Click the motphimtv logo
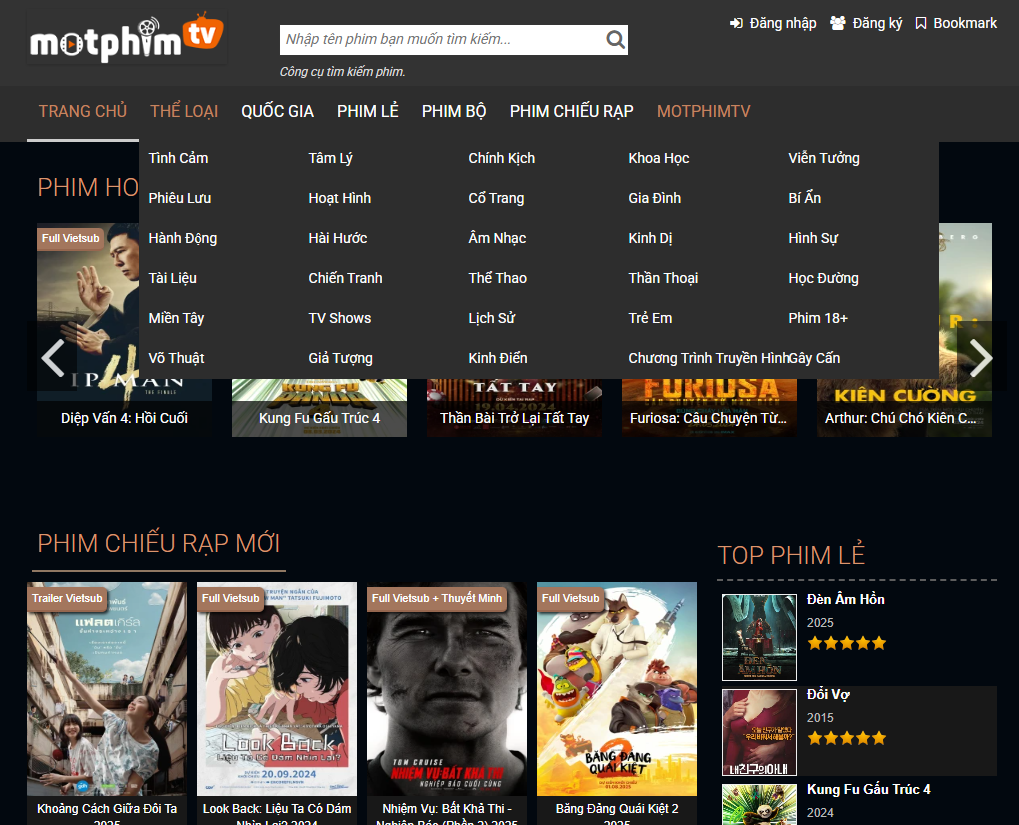1019x825 pixels. pyautogui.click(x=125, y=39)
